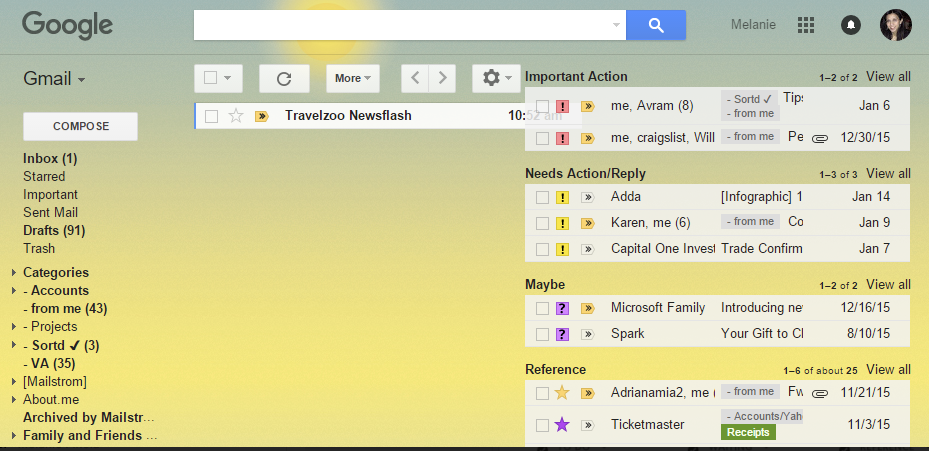
Task: Click the COMPOSE button
Action: click(x=81, y=126)
